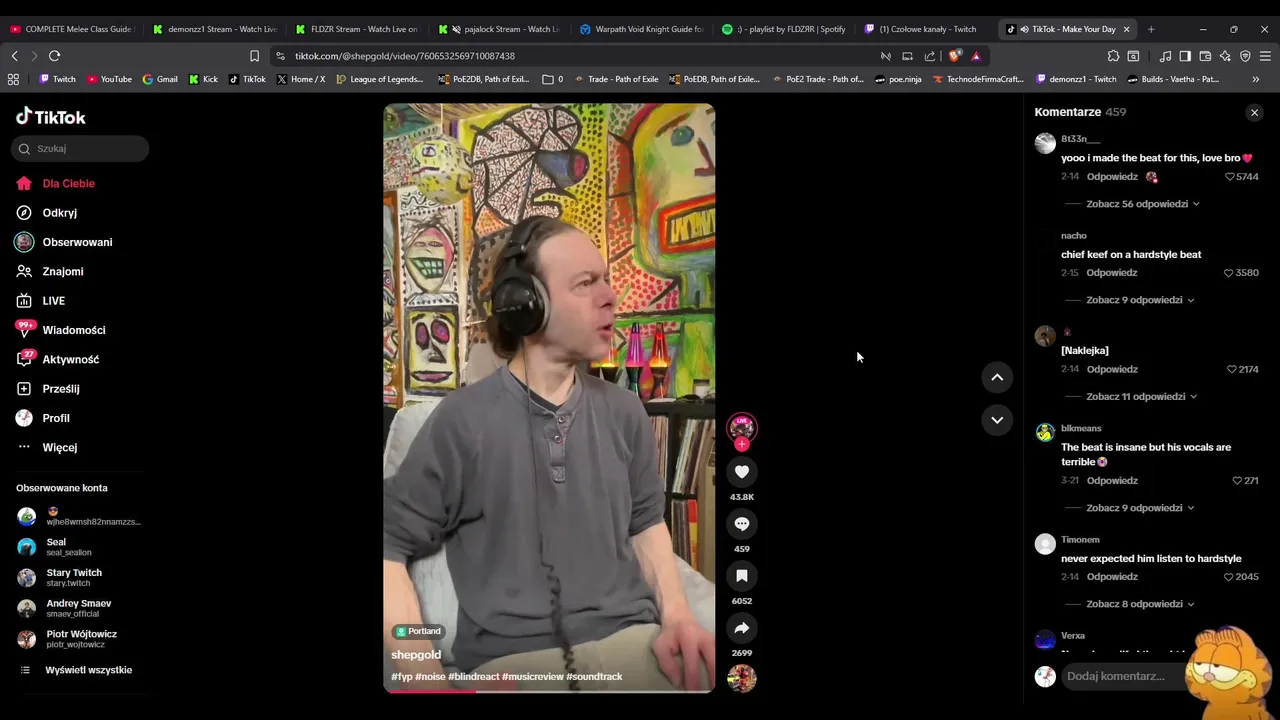The height and width of the screenshot is (720, 1280).
Task: Open Odkryj page
Action: (x=48, y=213)
